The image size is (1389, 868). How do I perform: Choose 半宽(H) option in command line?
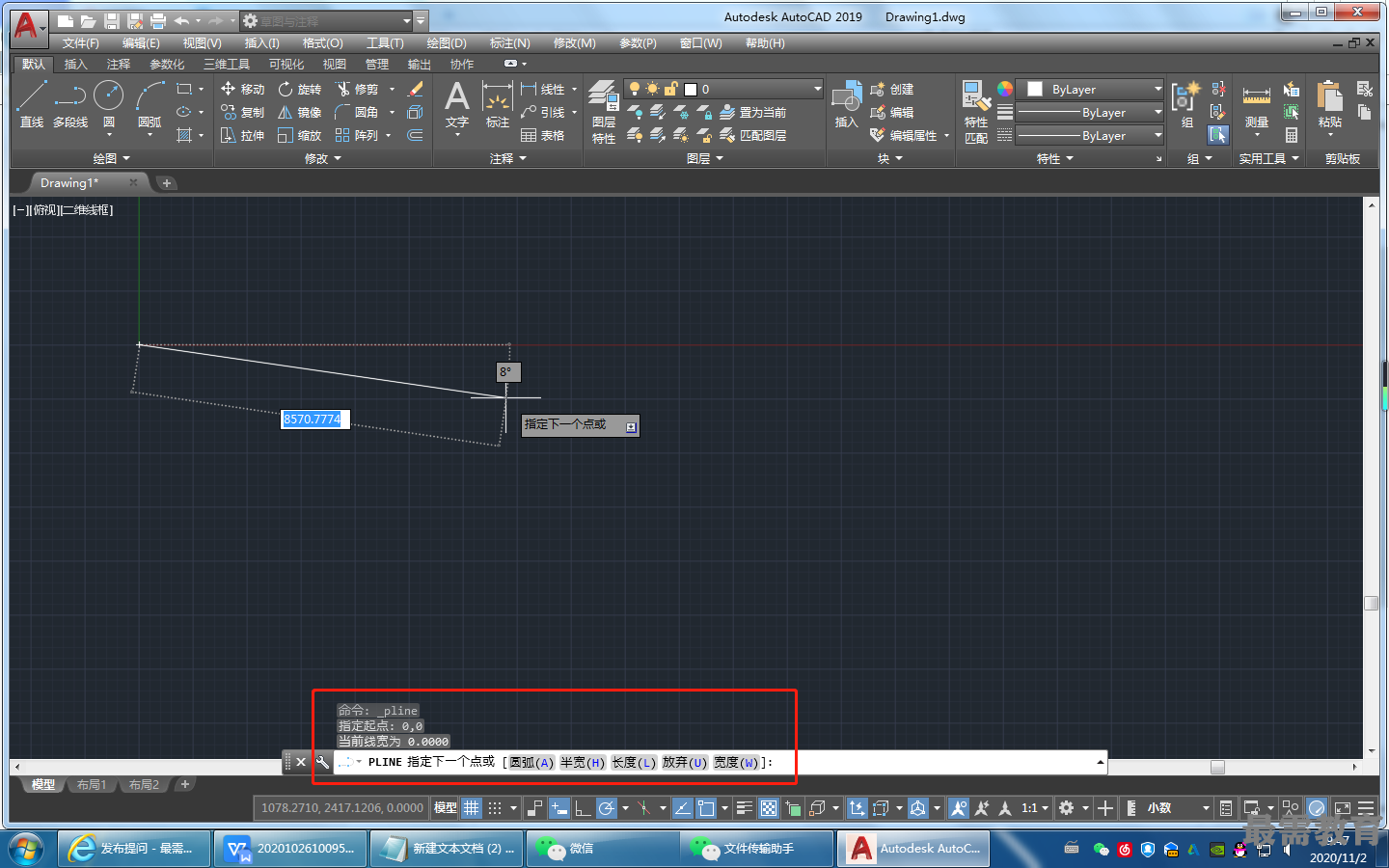point(583,762)
